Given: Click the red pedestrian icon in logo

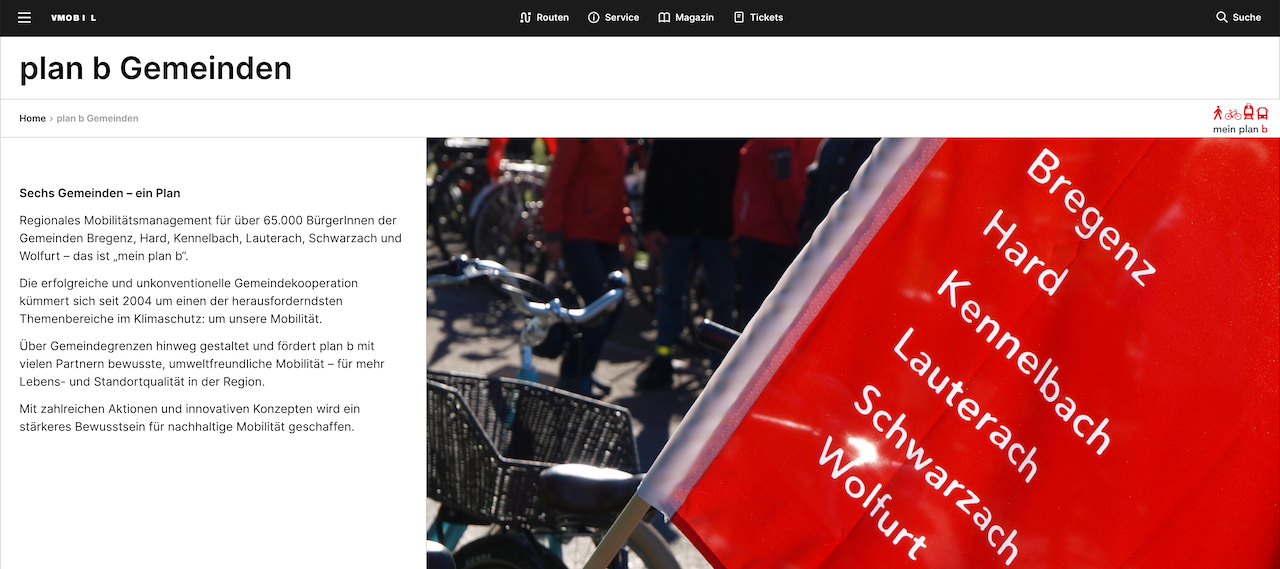Looking at the screenshot, I should coord(1218,113).
